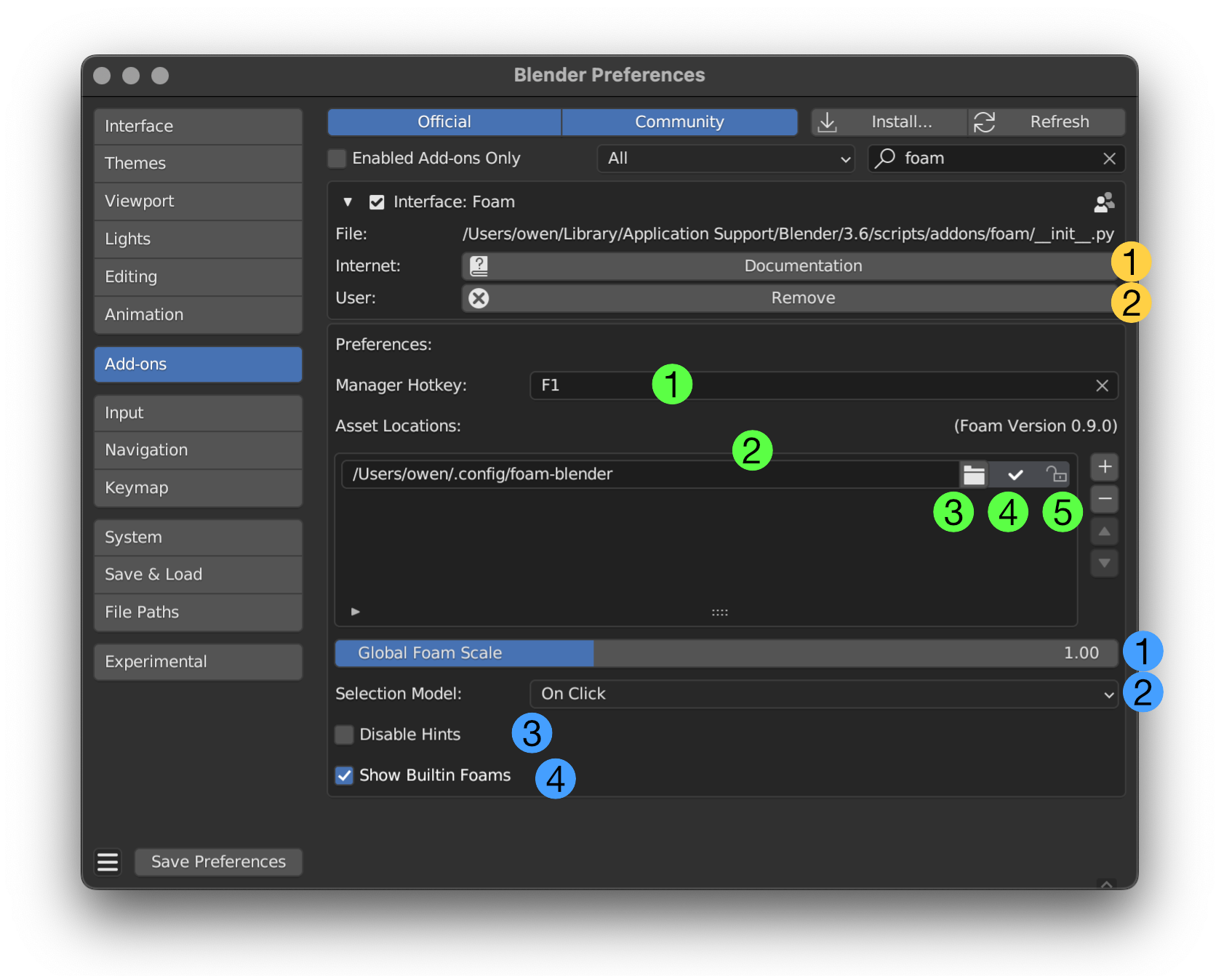Open the Selection Model dropdown
The image size is (1232, 976).
point(823,694)
